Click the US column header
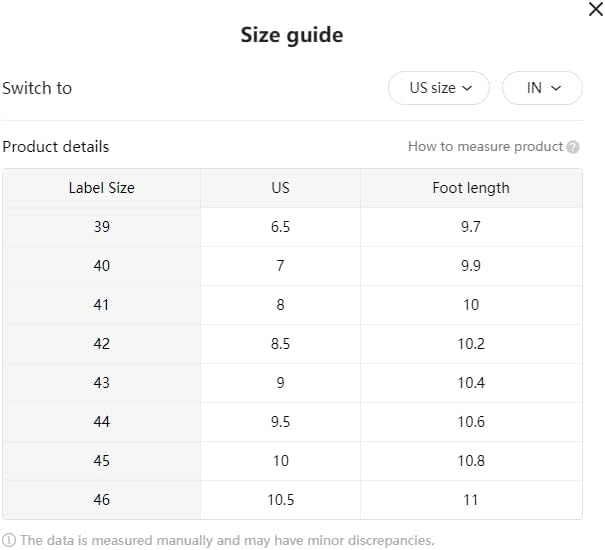This screenshot has width=605, height=550. (280, 188)
